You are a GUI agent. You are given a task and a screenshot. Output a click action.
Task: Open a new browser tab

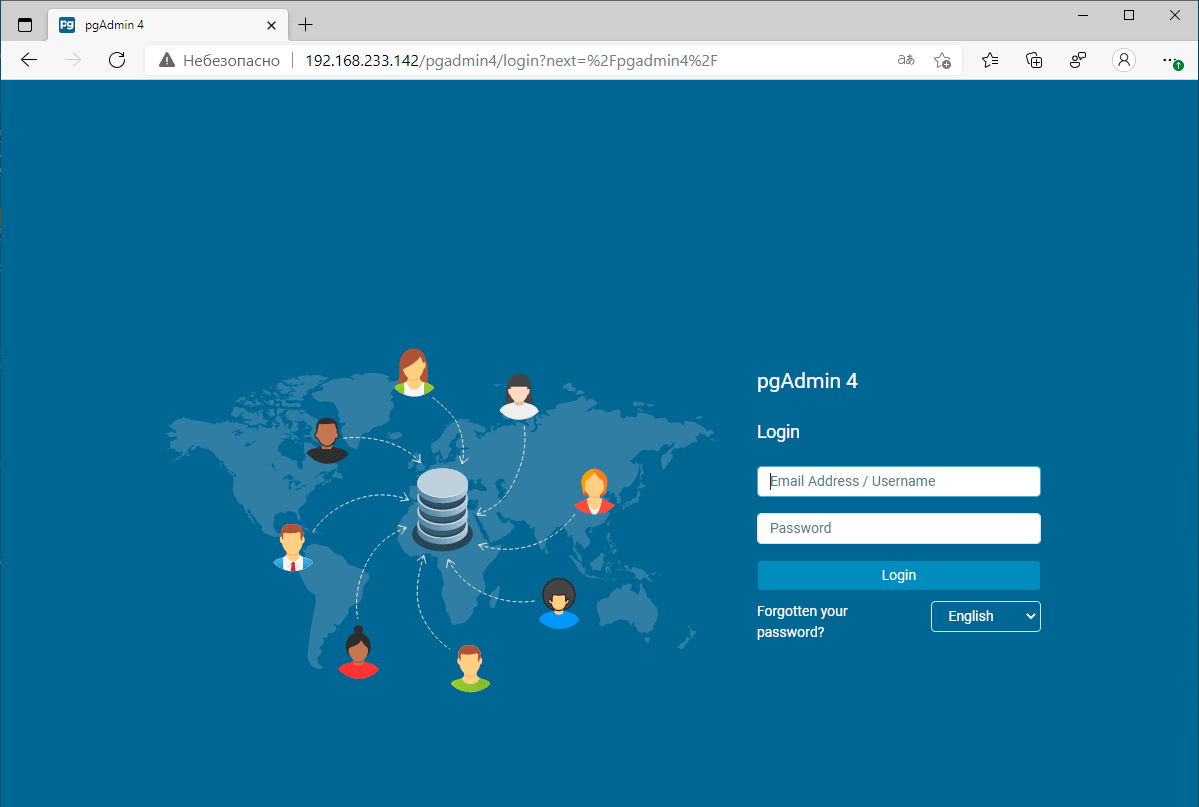[306, 25]
